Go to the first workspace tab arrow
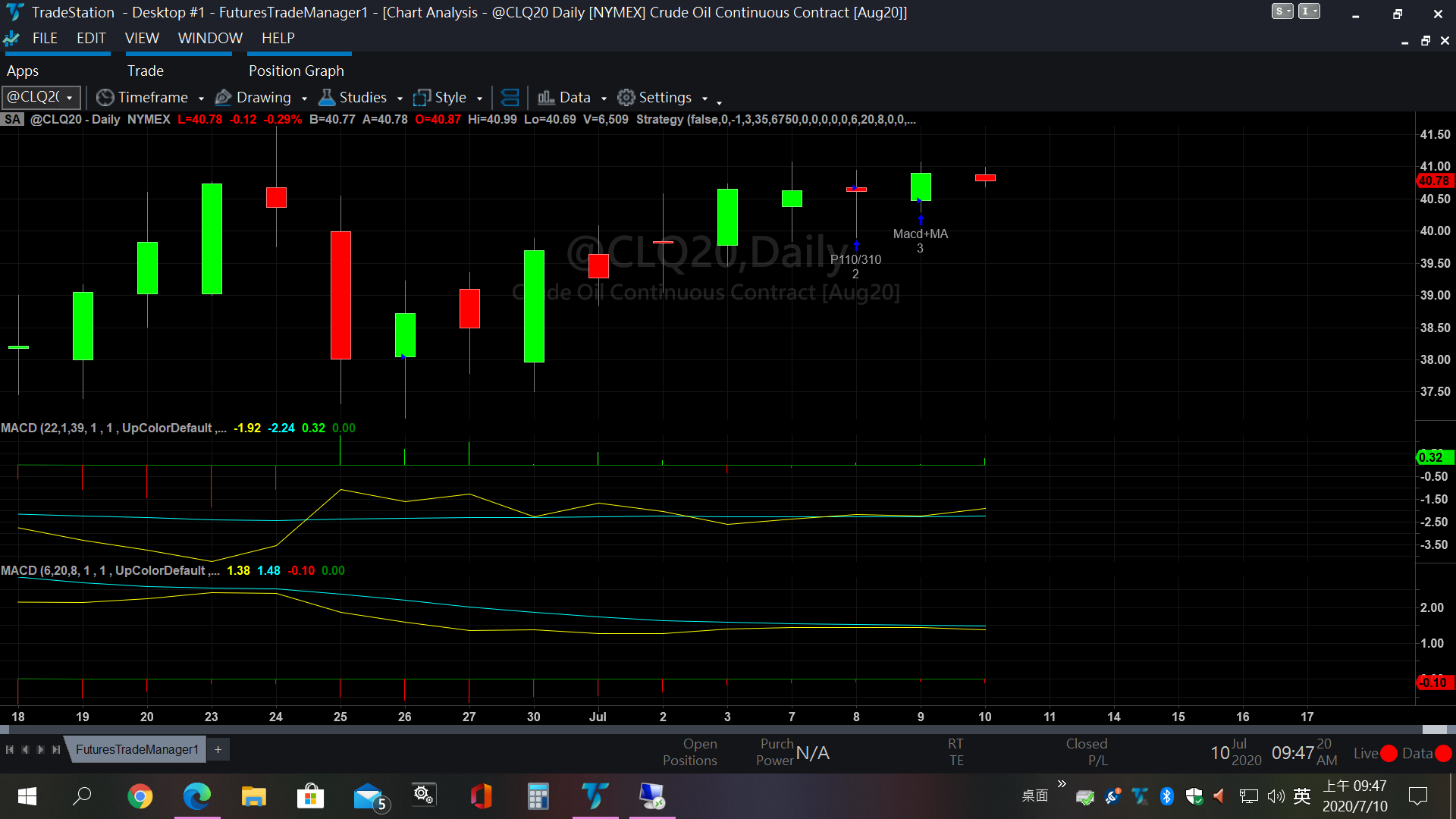This screenshot has height=819, width=1456. click(x=10, y=749)
